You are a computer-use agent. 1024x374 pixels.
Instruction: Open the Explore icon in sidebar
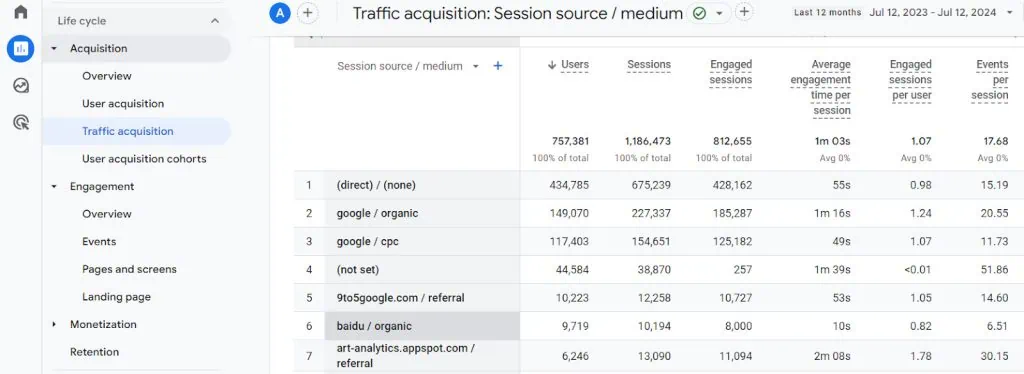[20, 86]
